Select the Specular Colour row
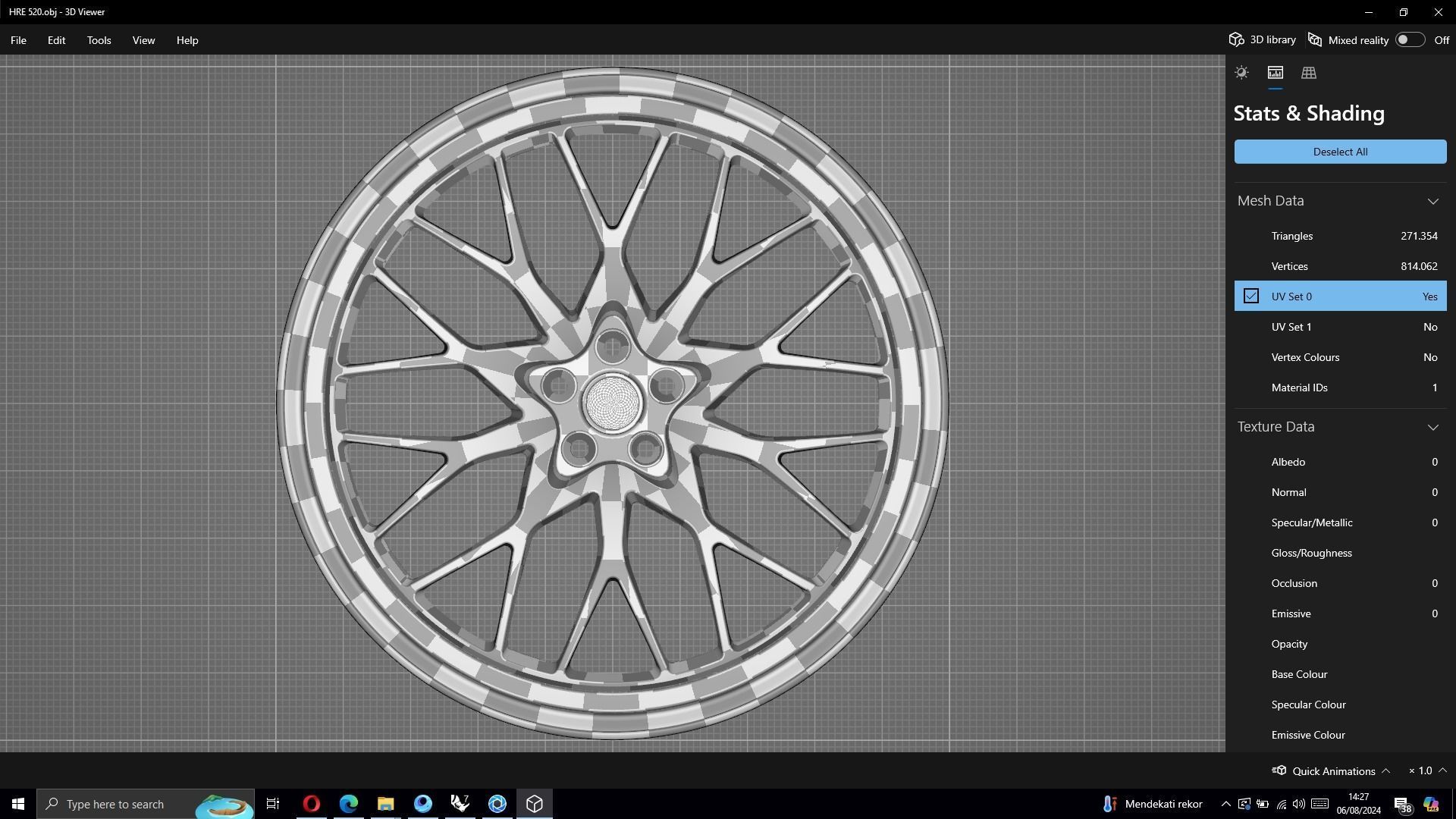This screenshot has height=819, width=1456. click(x=1340, y=704)
